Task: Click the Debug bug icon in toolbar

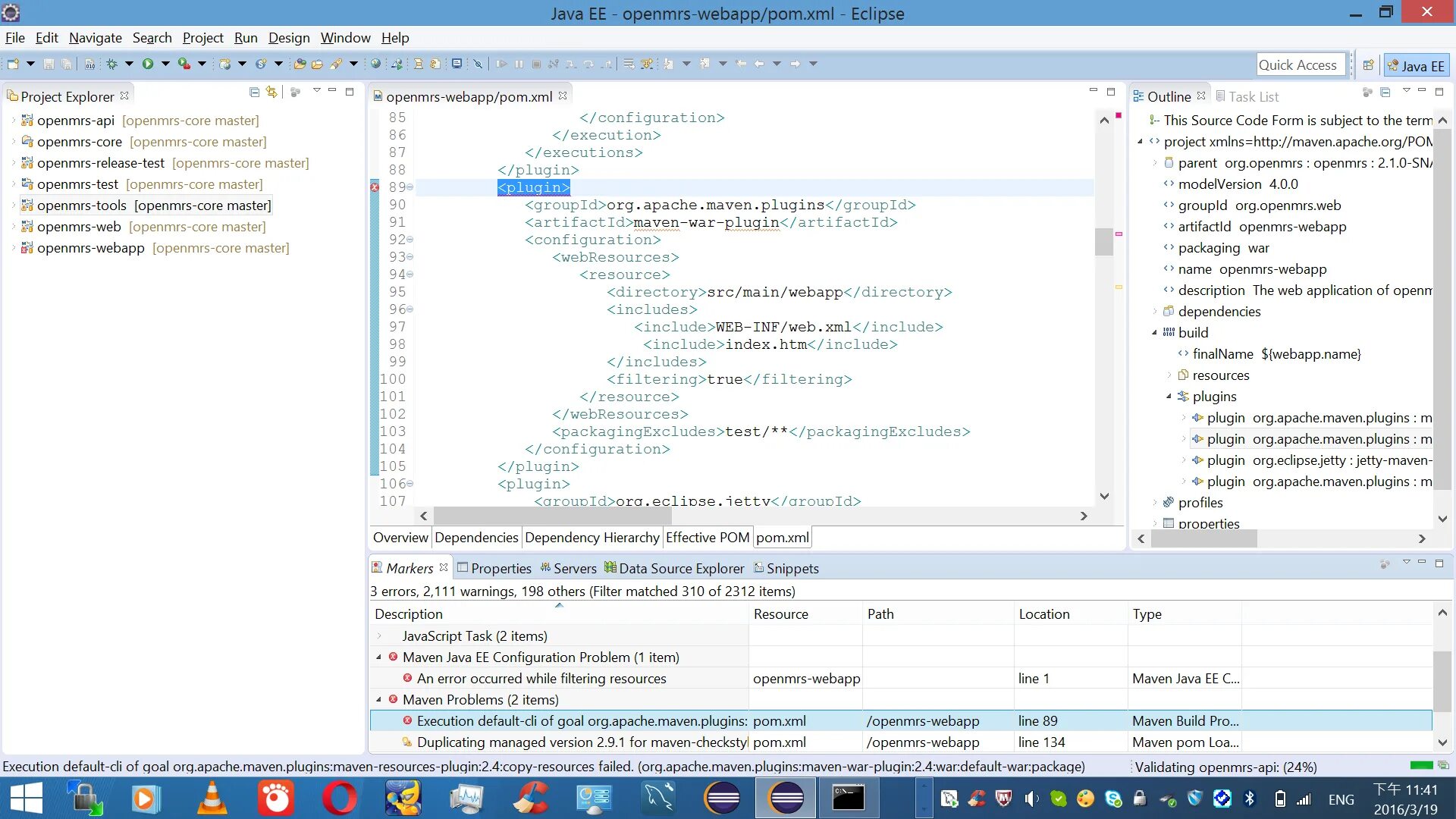Action: pos(111,64)
